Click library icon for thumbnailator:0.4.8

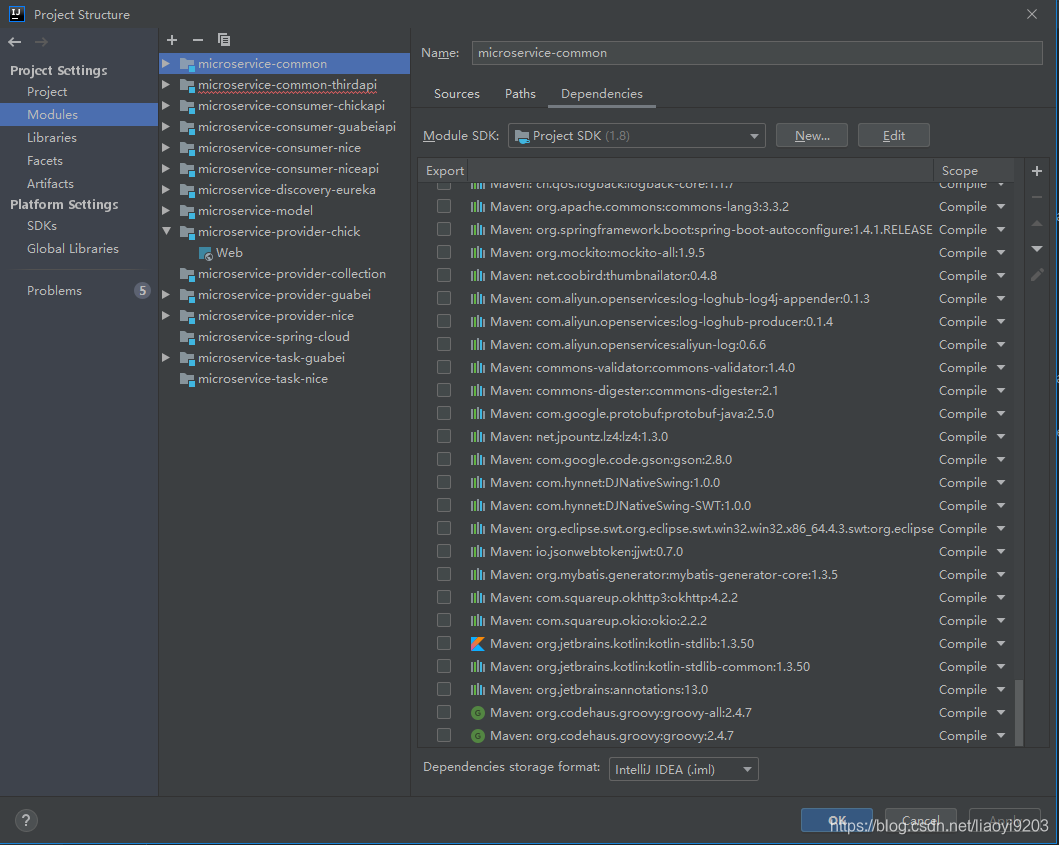477,276
